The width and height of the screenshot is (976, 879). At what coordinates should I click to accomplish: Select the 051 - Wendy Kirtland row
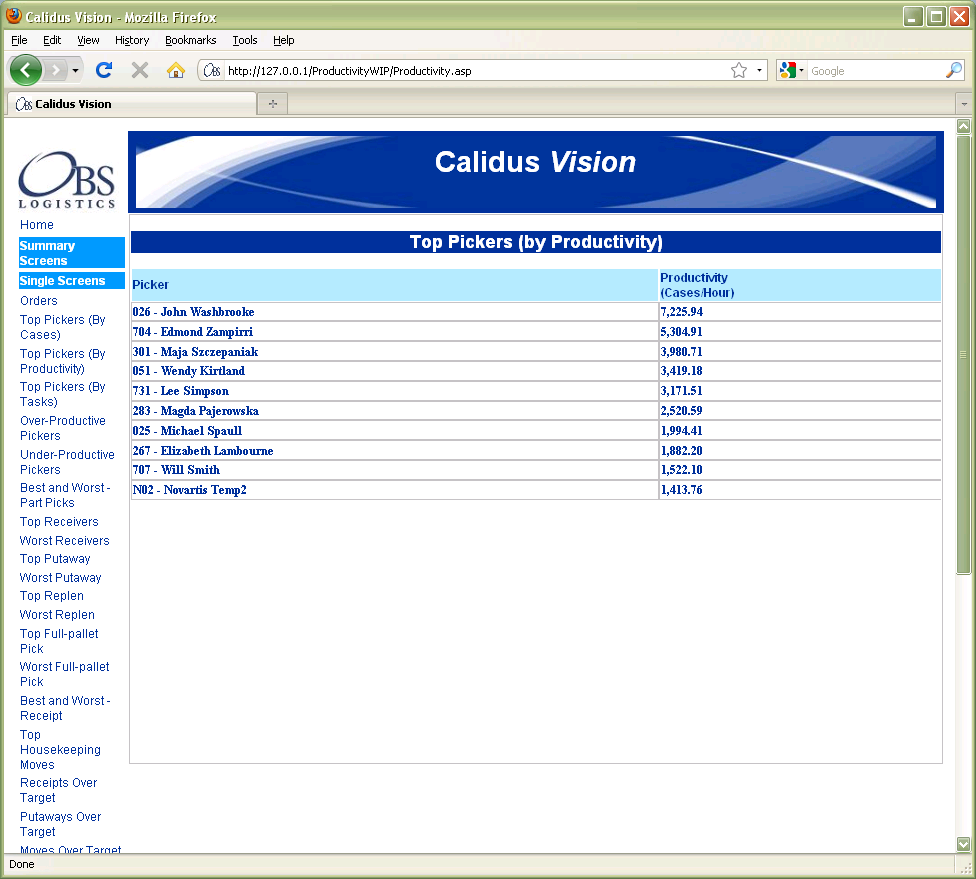click(x=536, y=371)
